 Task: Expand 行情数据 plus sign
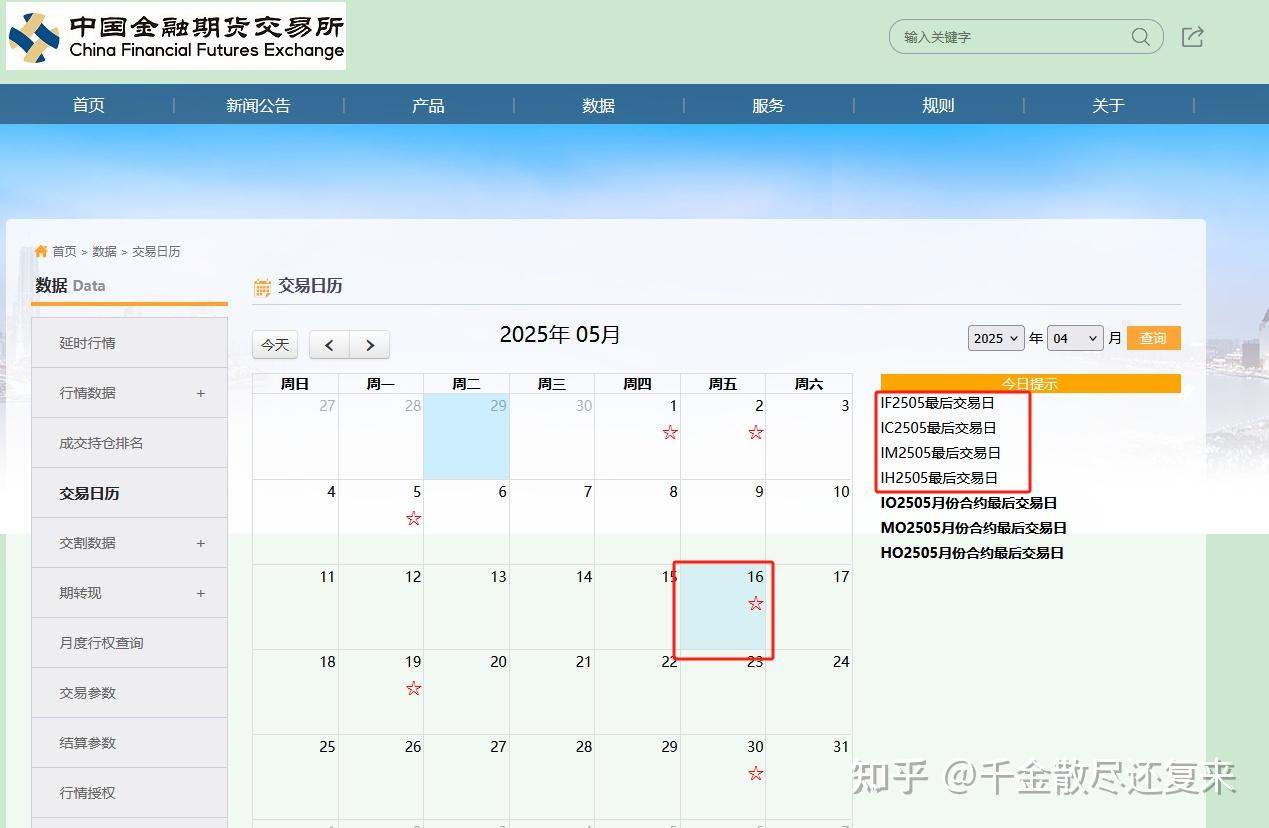[201, 393]
